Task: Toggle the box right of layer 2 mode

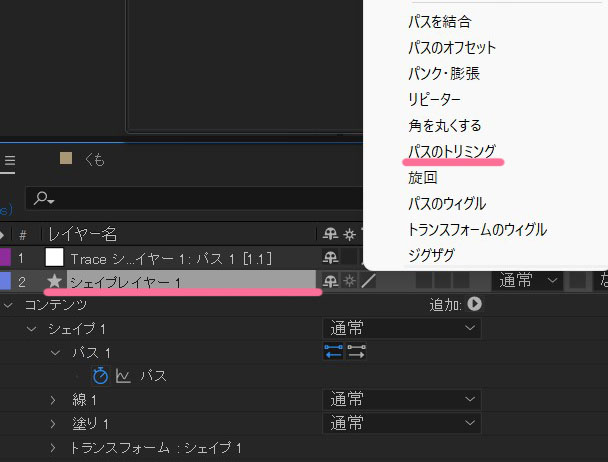Action: (x=577, y=280)
